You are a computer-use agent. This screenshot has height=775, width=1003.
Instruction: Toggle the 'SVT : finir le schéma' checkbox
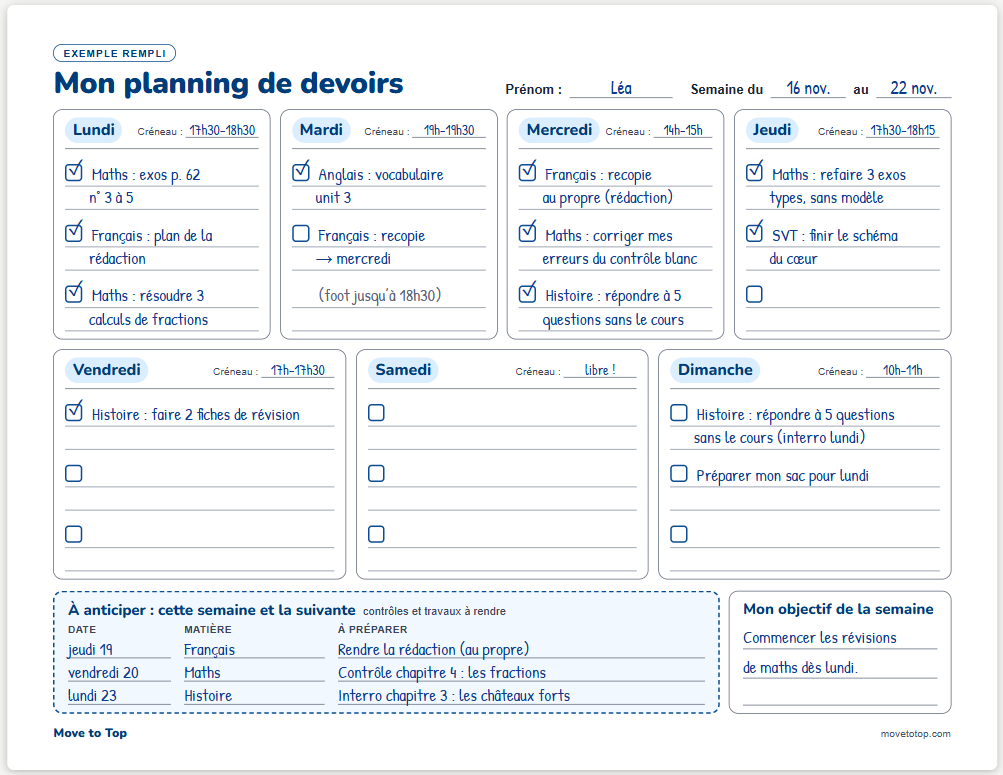755,233
